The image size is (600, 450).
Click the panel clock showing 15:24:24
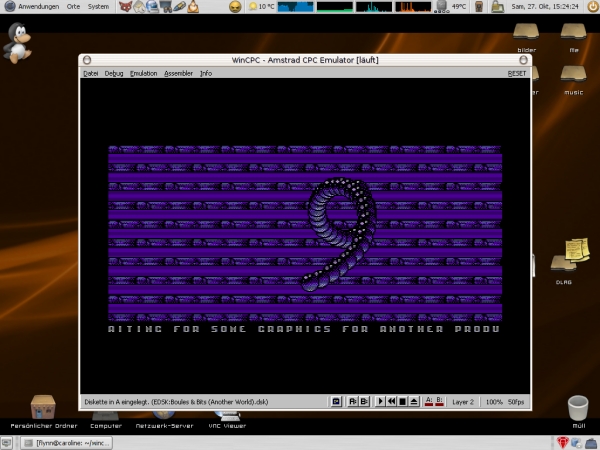pyautogui.click(x=545, y=7)
